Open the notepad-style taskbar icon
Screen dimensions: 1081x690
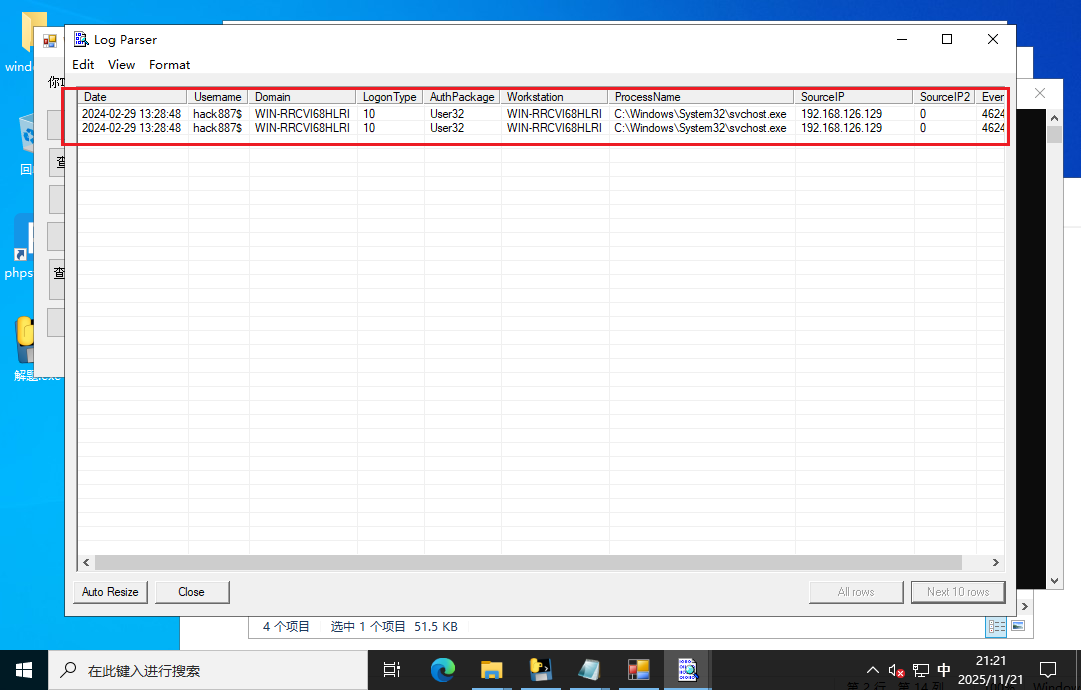[589, 670]
